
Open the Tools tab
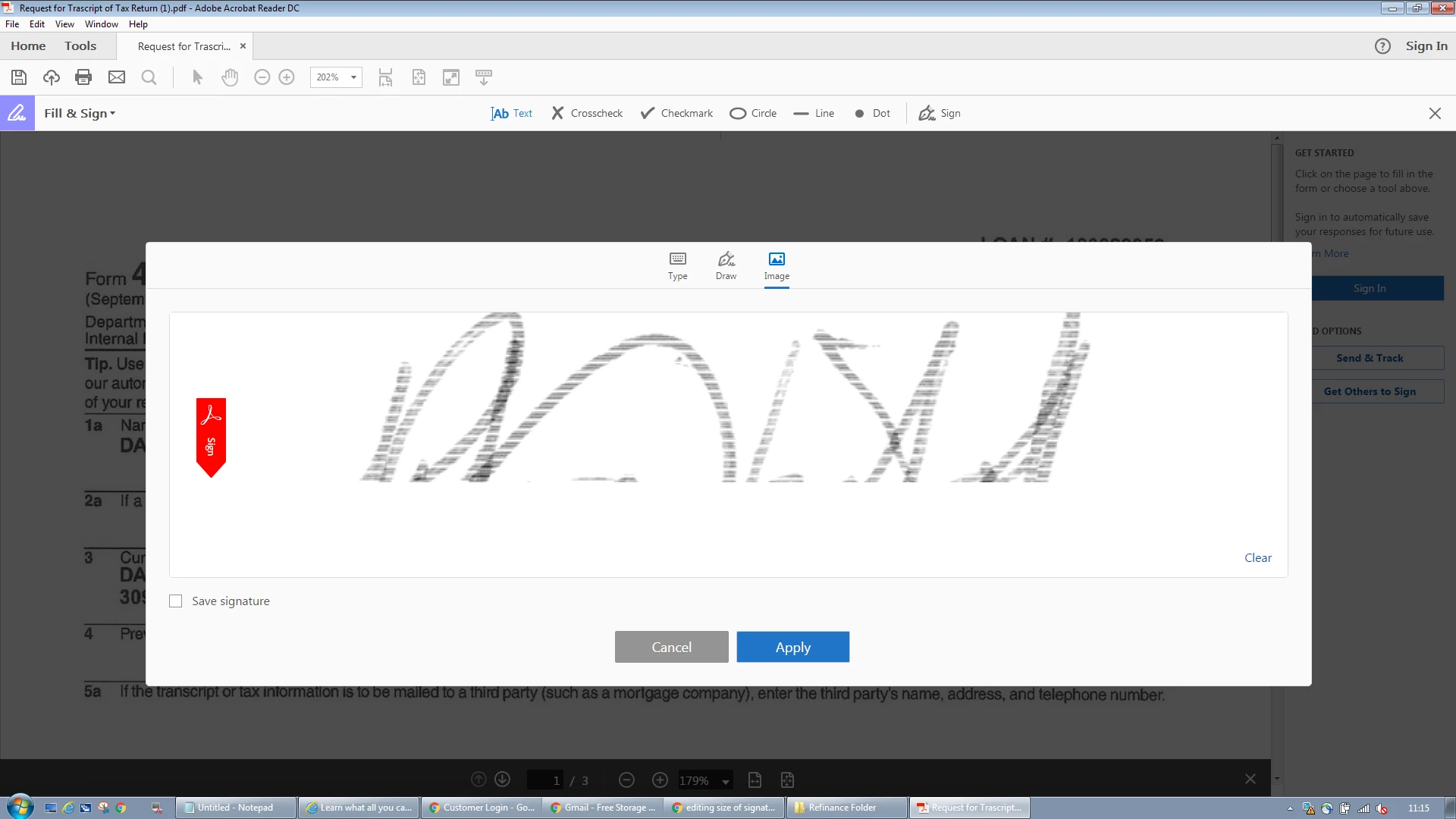click(x=80, y=46)
